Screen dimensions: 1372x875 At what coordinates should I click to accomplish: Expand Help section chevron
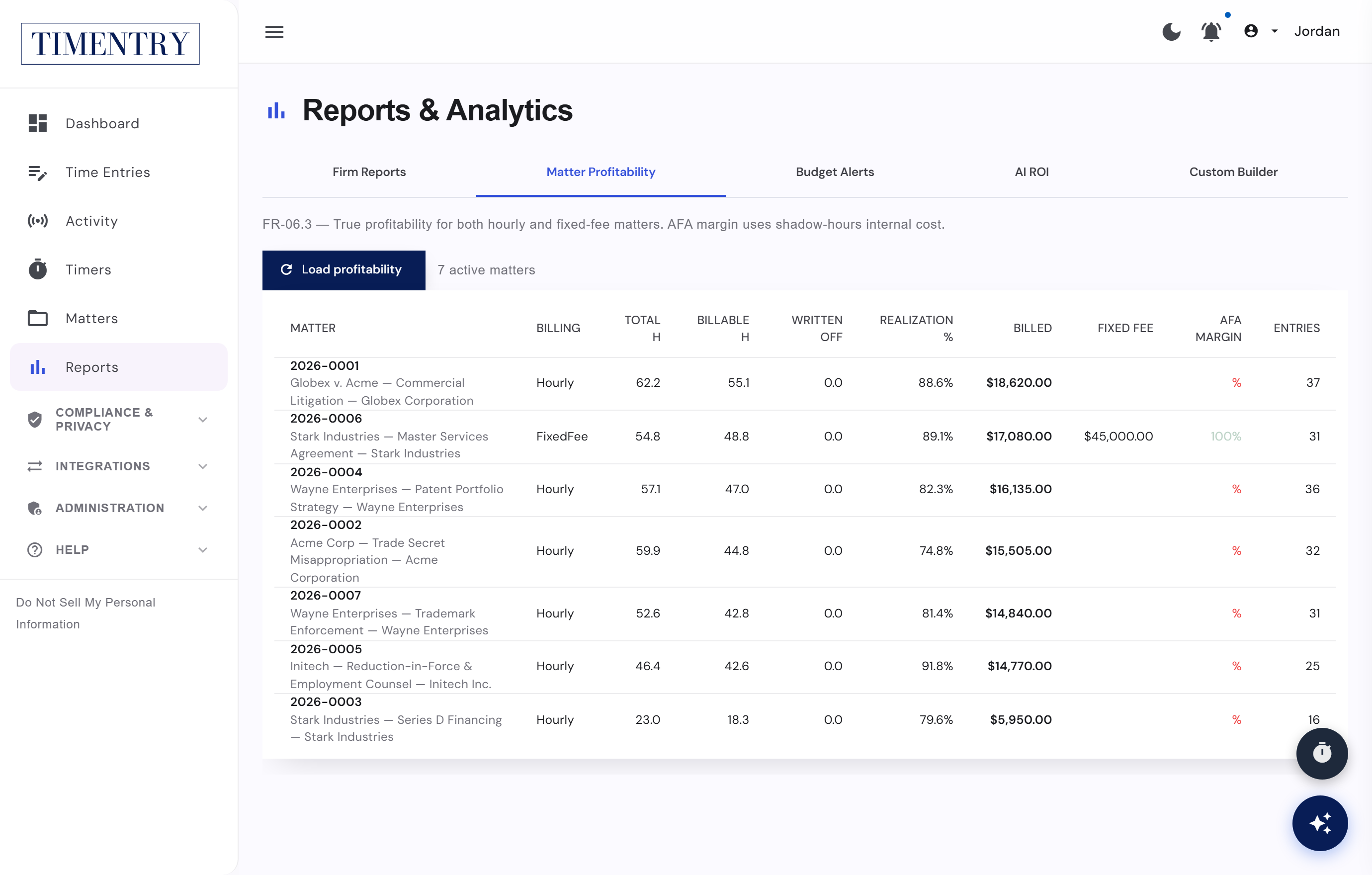click(202, 550)
